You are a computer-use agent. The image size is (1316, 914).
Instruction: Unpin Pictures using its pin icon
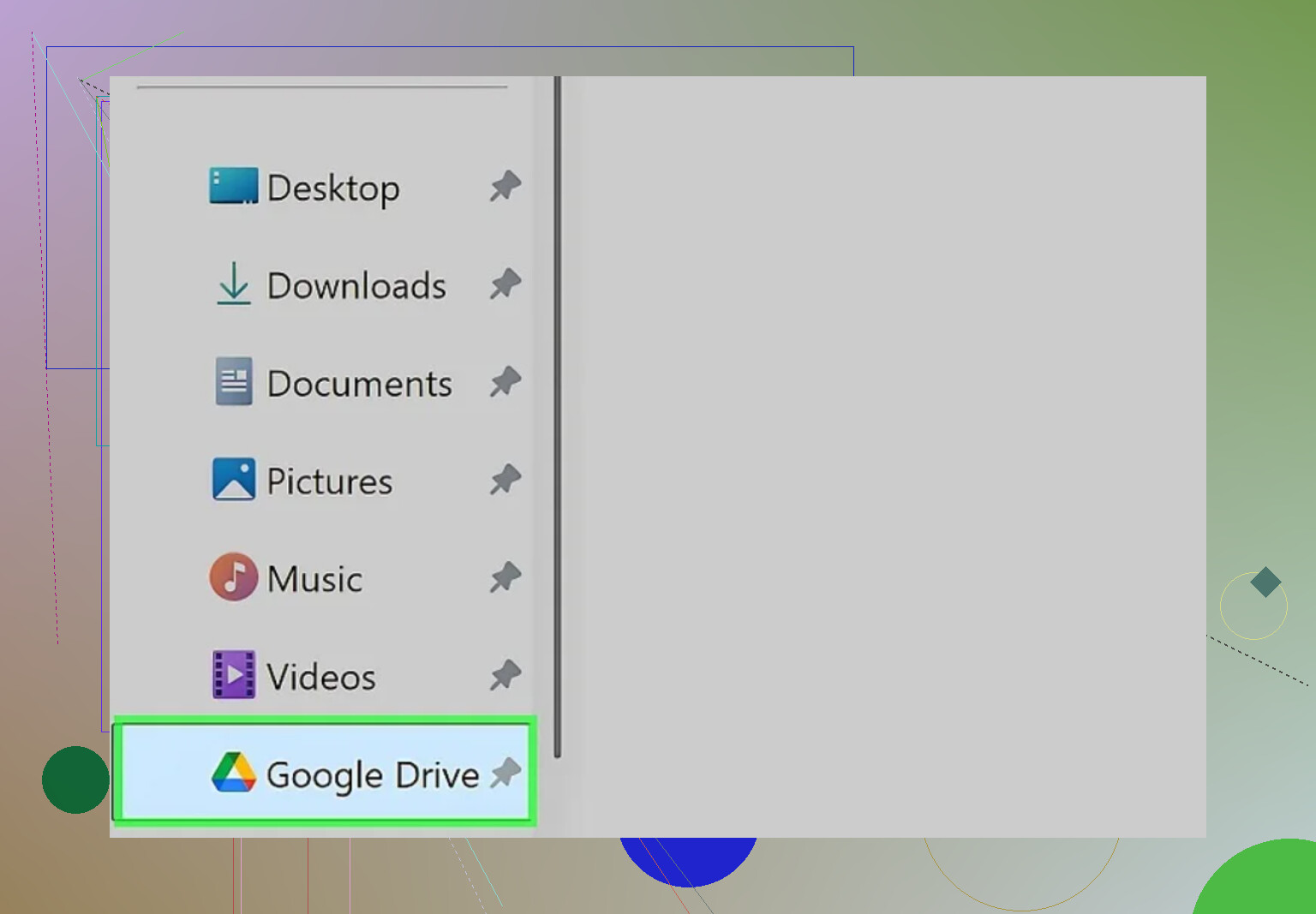click(505, 479)
